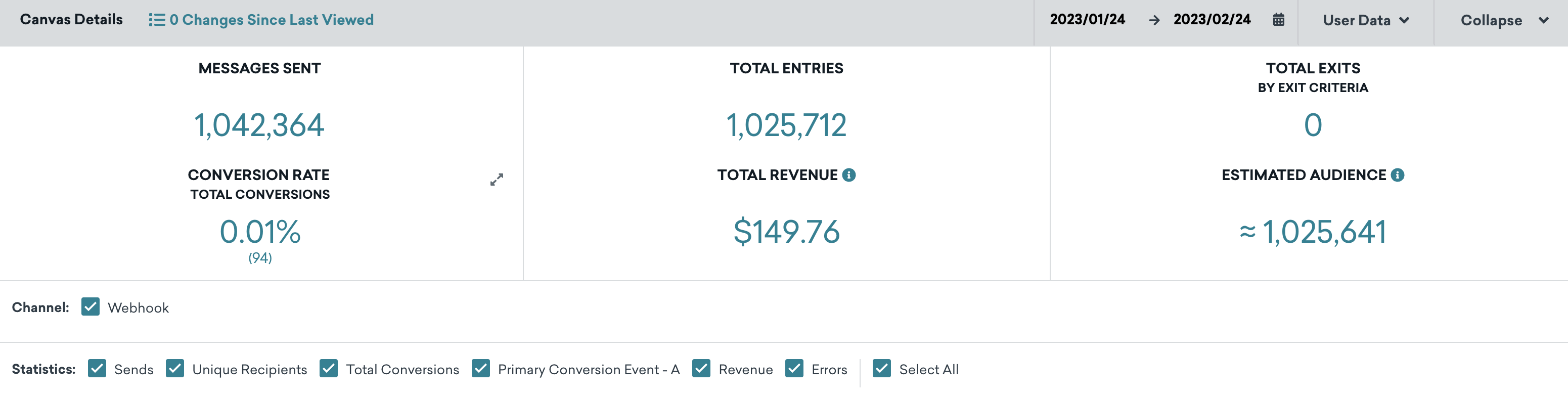This screenshot has height=396, width=1568.
Task: Open the User Data dropdown
Action: pyautogui.click(x=1365, y=20)
